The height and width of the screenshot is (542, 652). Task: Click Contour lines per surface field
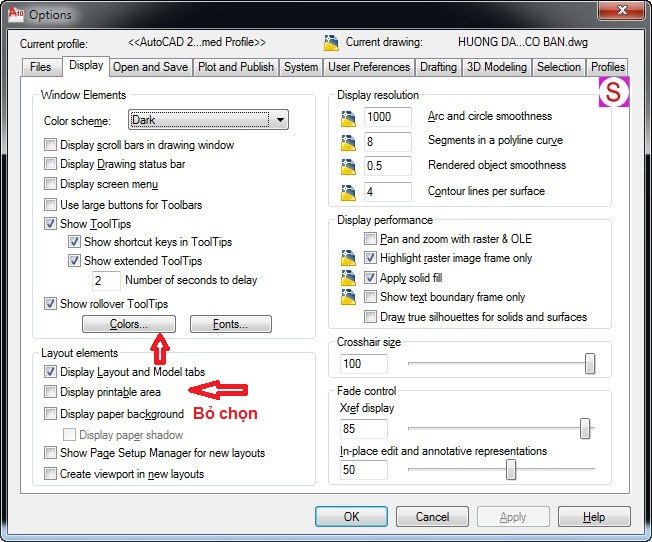[388, 192]
